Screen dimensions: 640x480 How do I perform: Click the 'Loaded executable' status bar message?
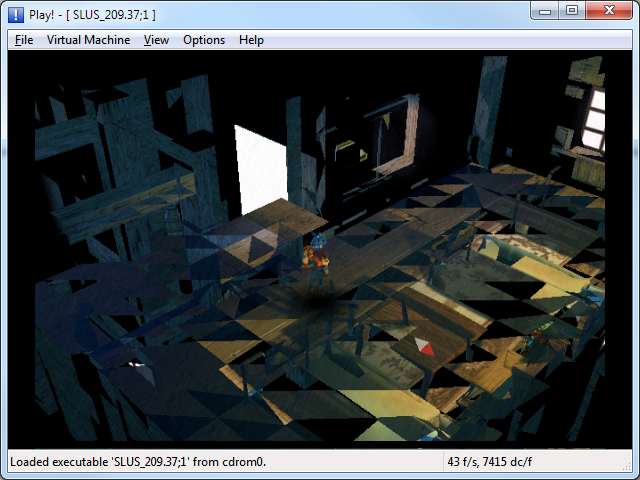coord(138,462)
